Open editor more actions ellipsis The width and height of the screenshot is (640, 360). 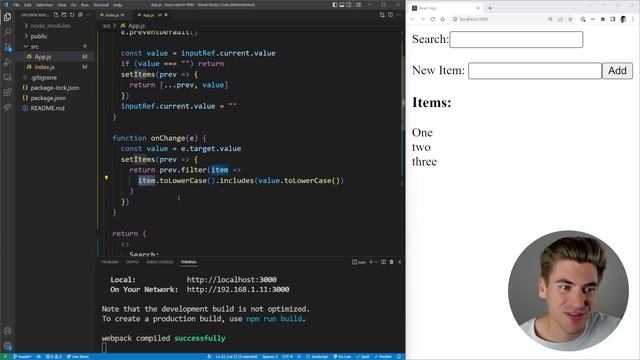point(399,15)
